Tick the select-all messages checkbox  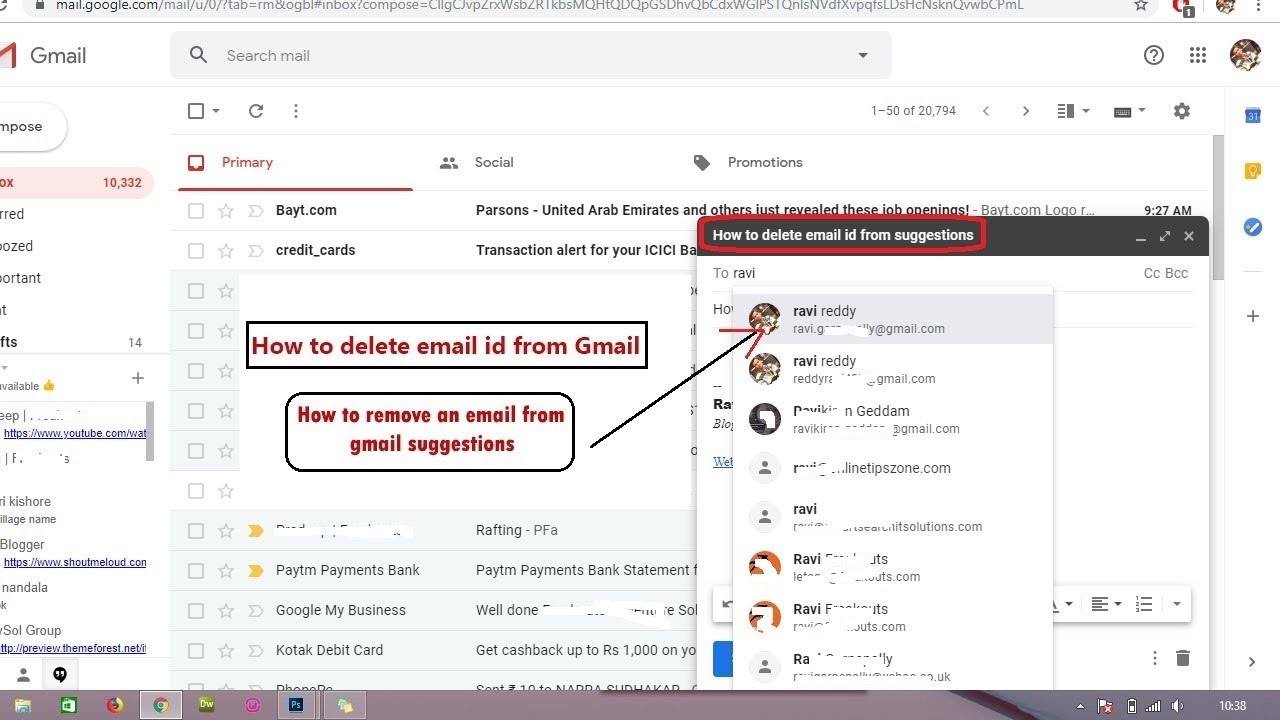click(196, 111)
